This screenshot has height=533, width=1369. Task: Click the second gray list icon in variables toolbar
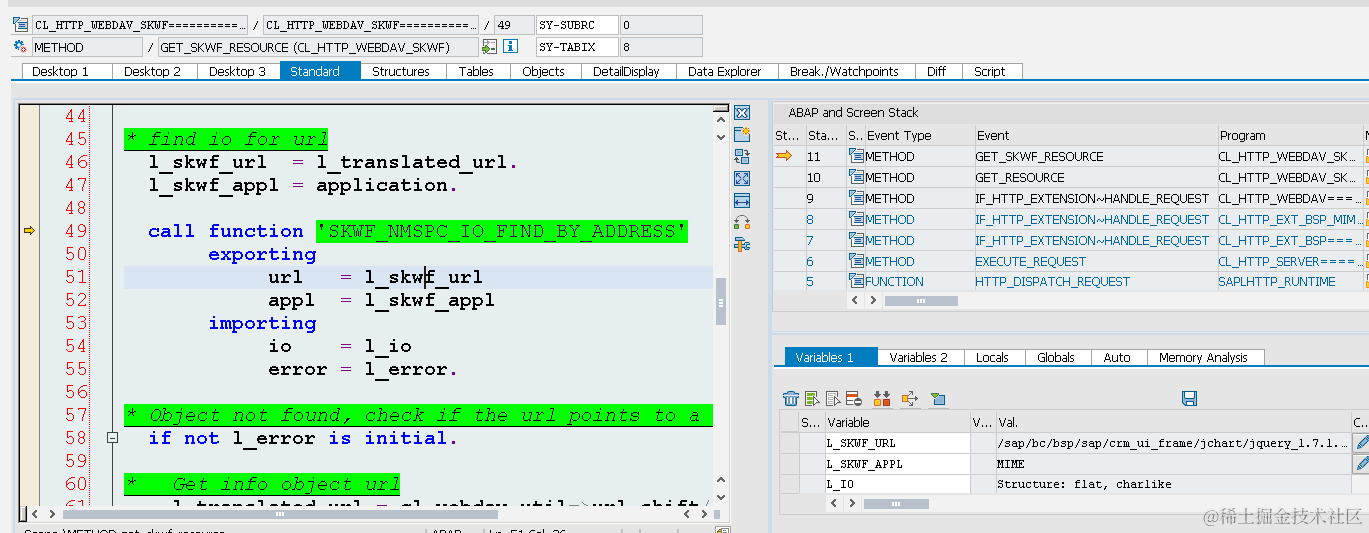point(832,399)
